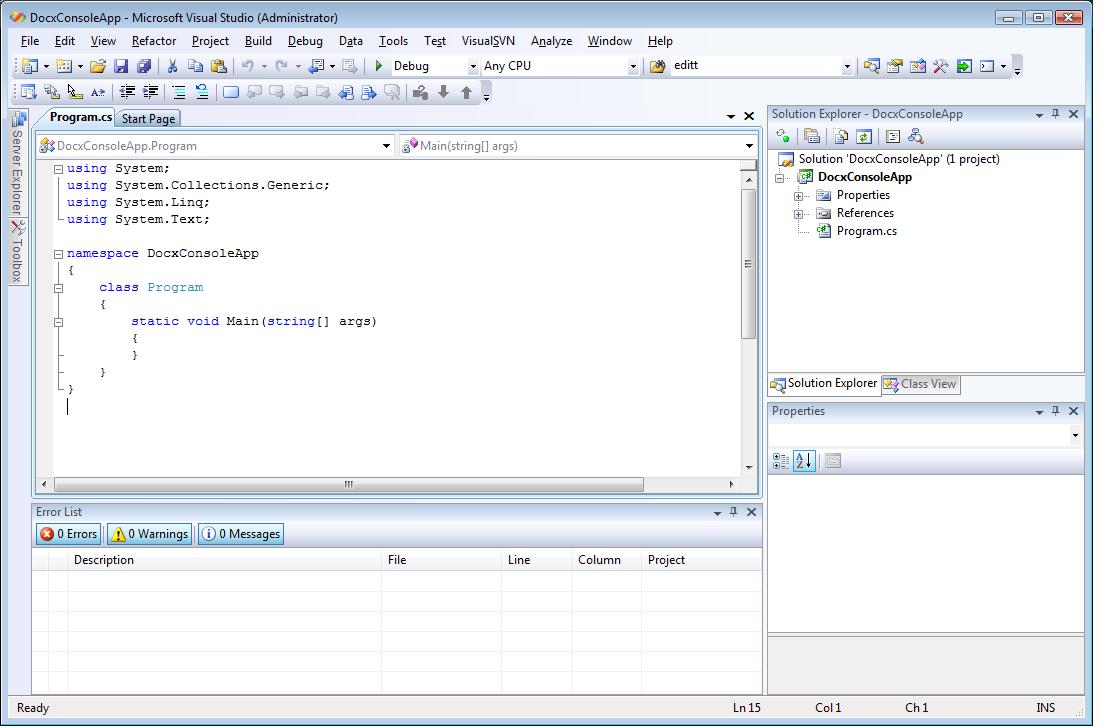The height and width of the screenshot is (726, 1107).
Task: Click the Decrease Line Indent icon
Action: click(127, 92)
